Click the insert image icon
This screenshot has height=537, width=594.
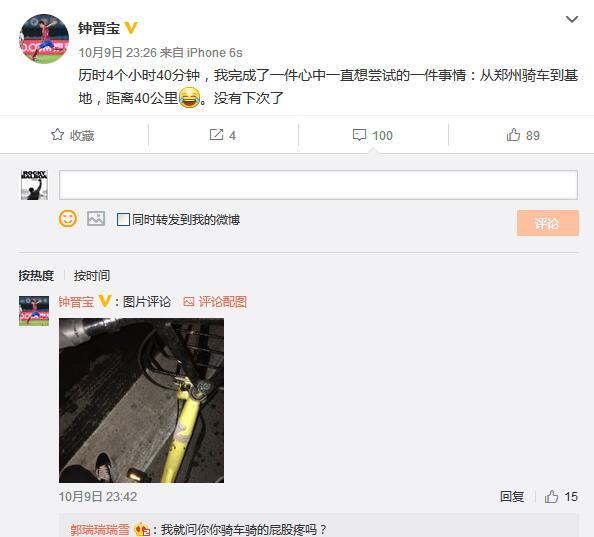(96, 219)
